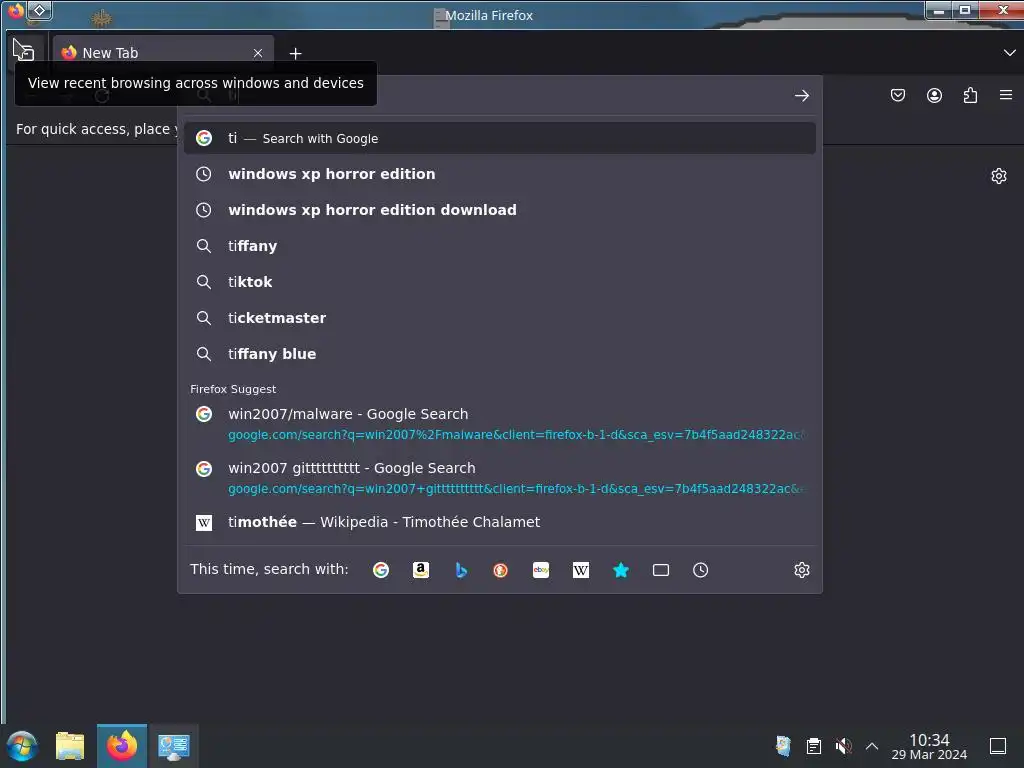This screenshot has width=1024, height=768.
Task: Search this time with Amazon icon
Action: [421, 570]
